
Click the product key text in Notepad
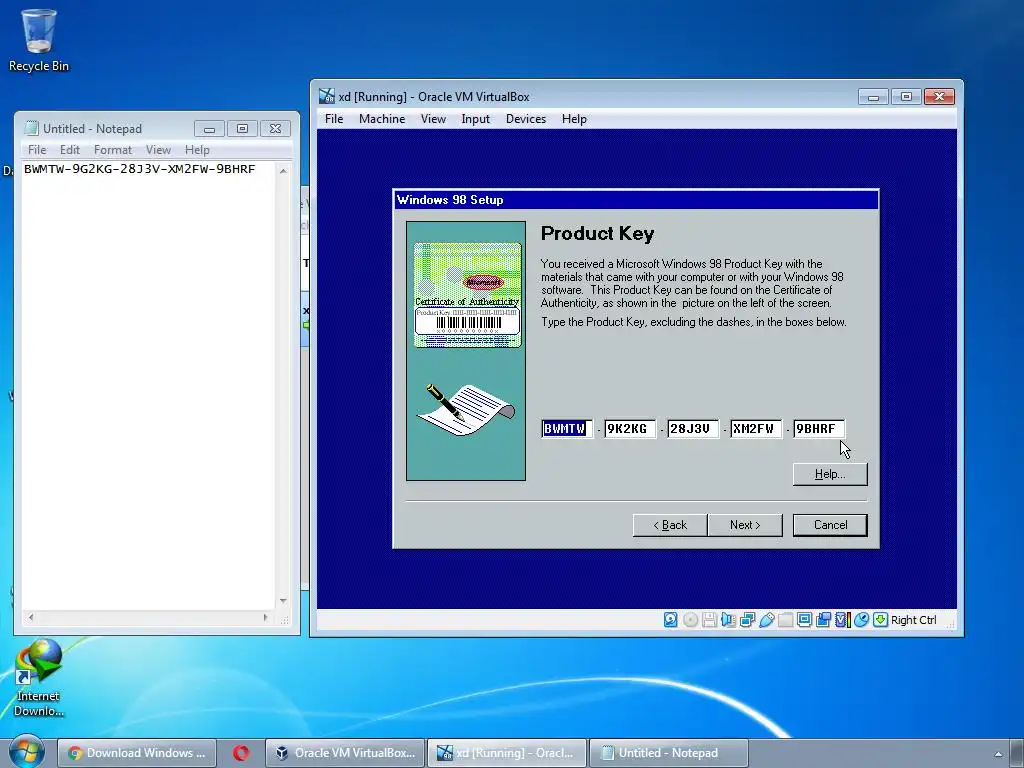(139, 169)
